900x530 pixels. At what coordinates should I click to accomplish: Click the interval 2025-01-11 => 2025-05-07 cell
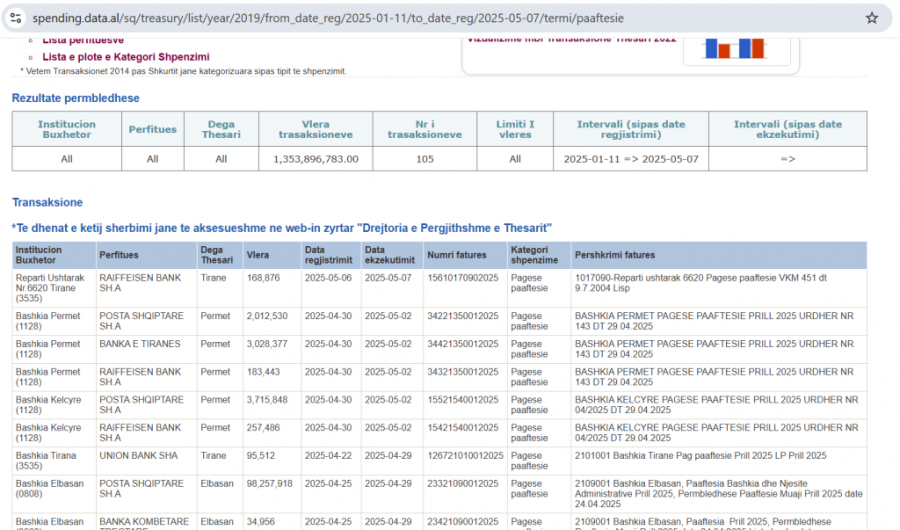point(631,159)
